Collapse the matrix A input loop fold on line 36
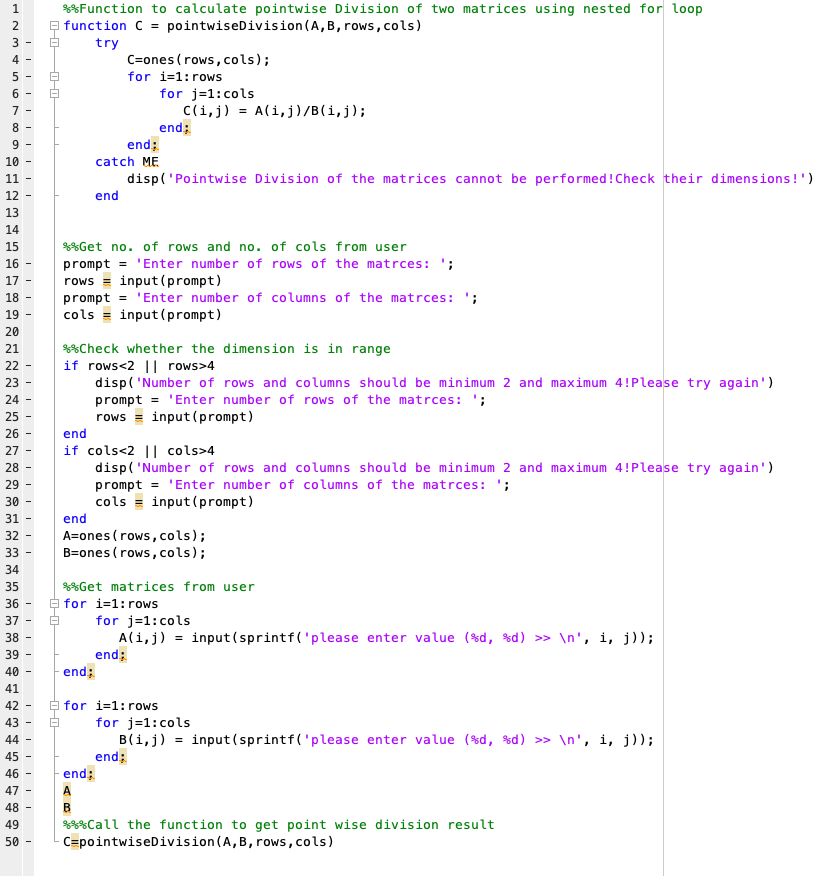 click(54, 604)
